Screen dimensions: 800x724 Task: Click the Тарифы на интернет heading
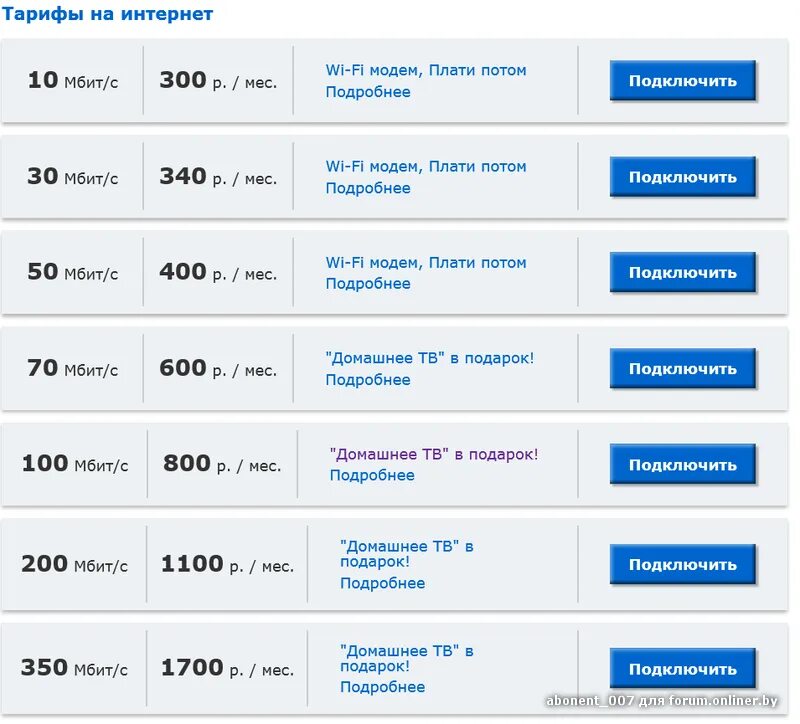(107, 14)
